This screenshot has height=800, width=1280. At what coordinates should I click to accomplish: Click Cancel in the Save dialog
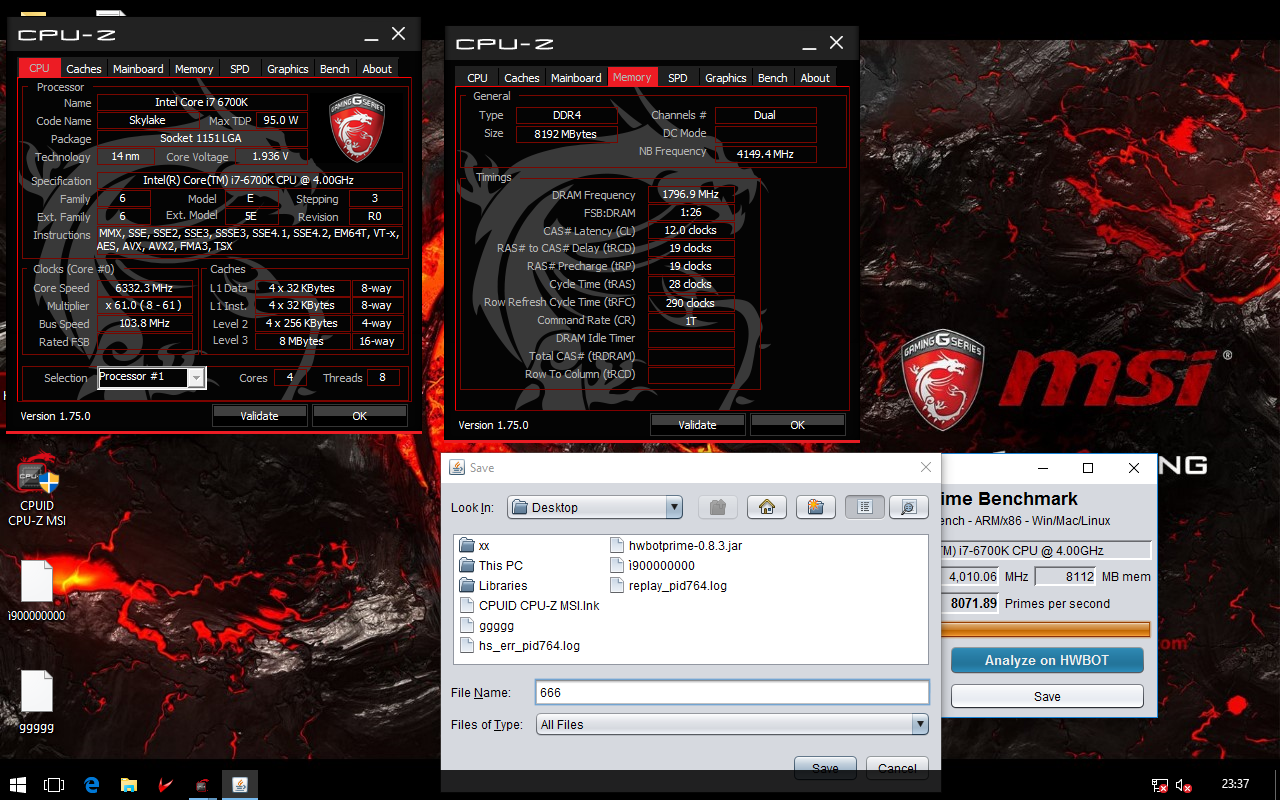pos(897,767)
